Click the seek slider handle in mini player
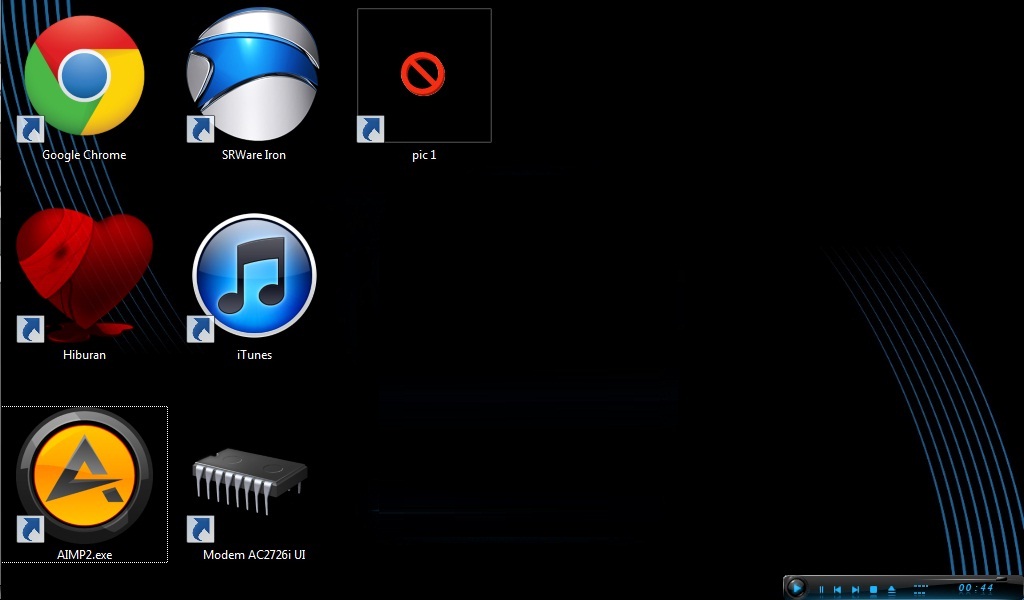Image resolution: width=1024 pixels, height=600 pixels. coord(1000,579)
